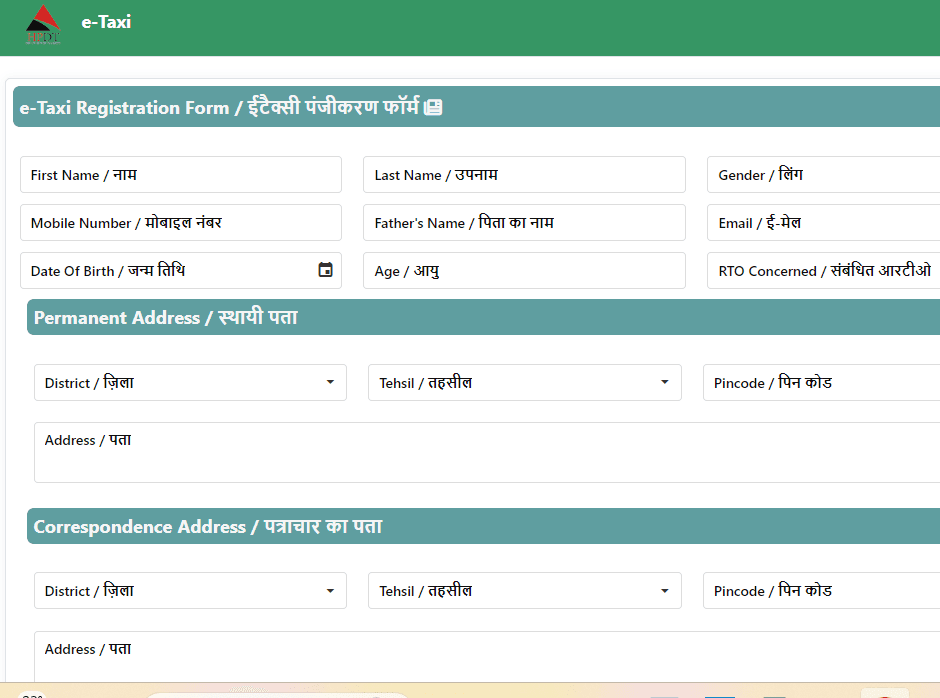Viewport: 940px width, 698px height.
Task: Select the Correspondence Address Pincode field
Action: tap(821, 591)
